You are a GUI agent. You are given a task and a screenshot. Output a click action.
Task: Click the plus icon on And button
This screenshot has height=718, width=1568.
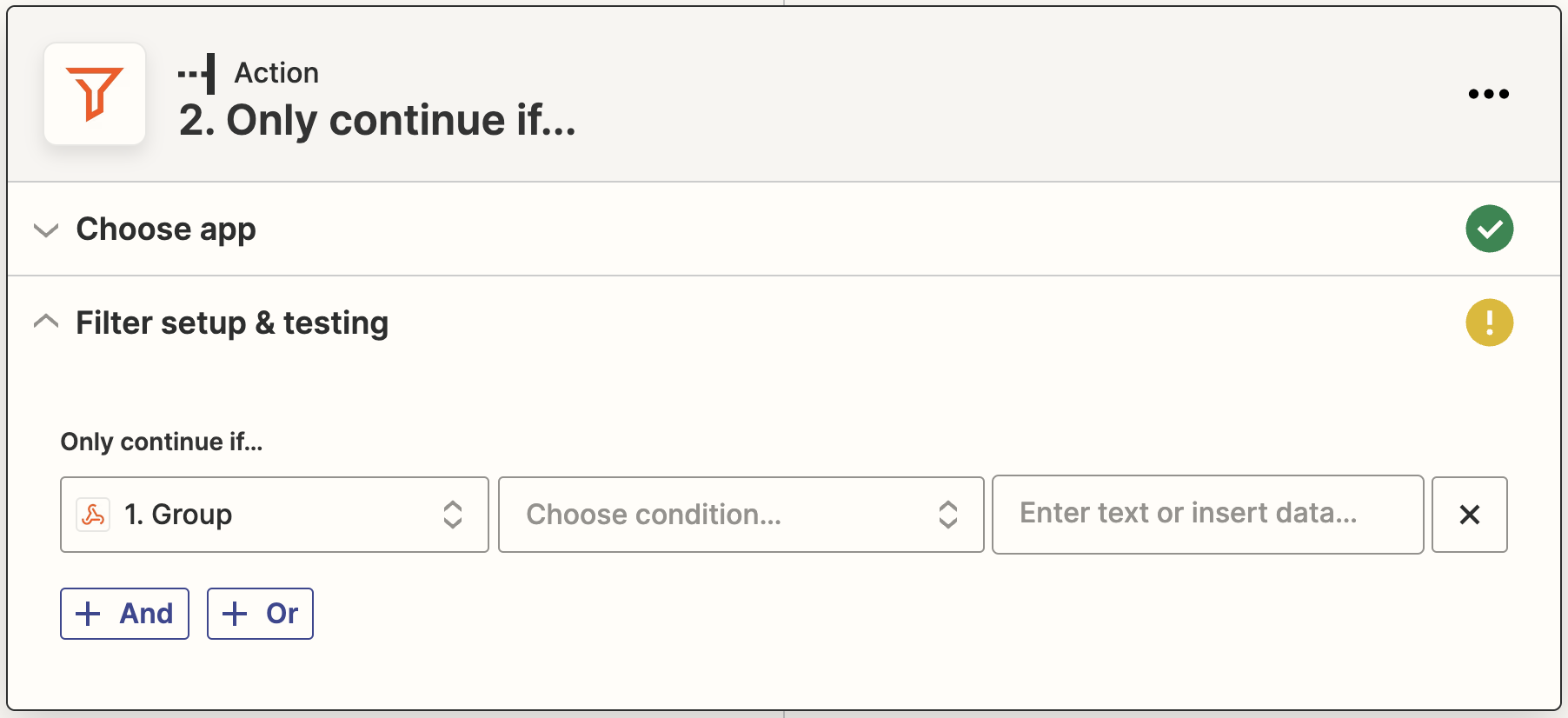[88, 614]
